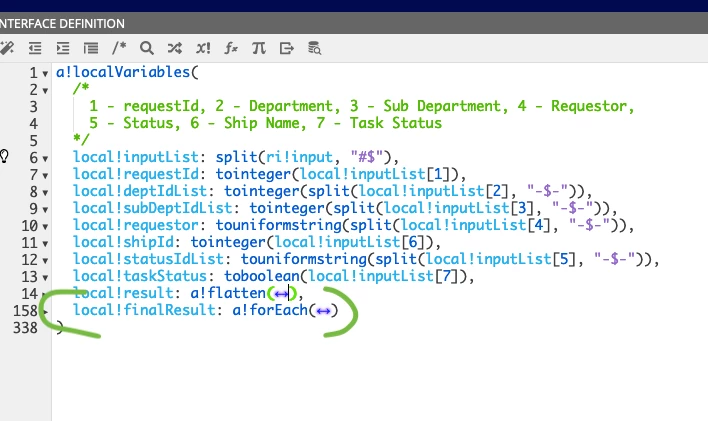
Task: Click line number 158 in gutter
Action: click(x=25, y=311)
